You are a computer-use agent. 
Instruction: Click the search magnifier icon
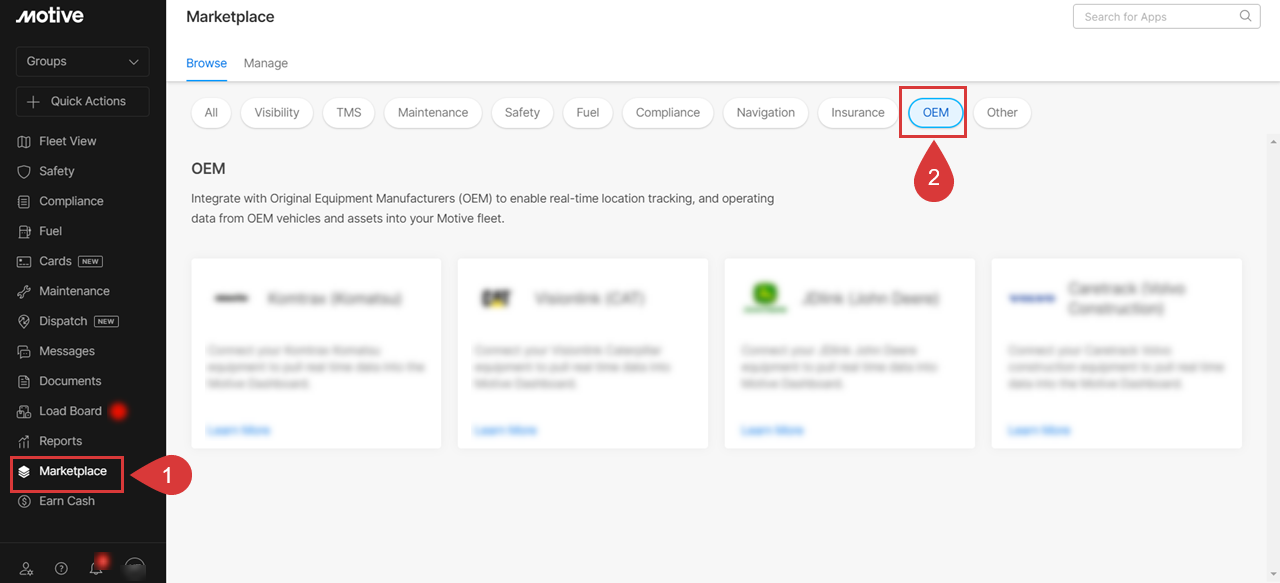[x=1245, y=16]
